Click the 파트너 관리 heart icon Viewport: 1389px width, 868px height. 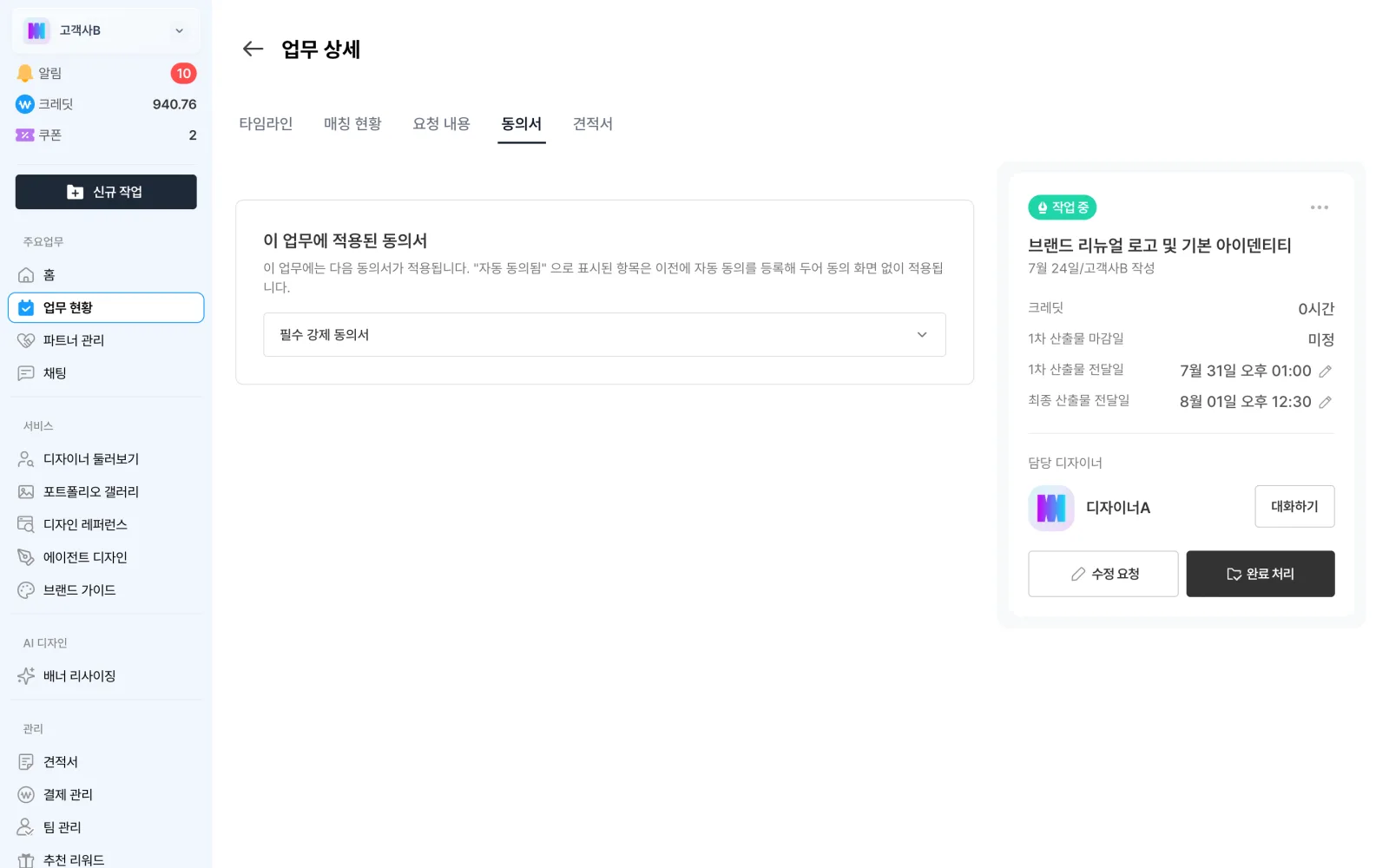pyautogui.click(x=26, y=340)
